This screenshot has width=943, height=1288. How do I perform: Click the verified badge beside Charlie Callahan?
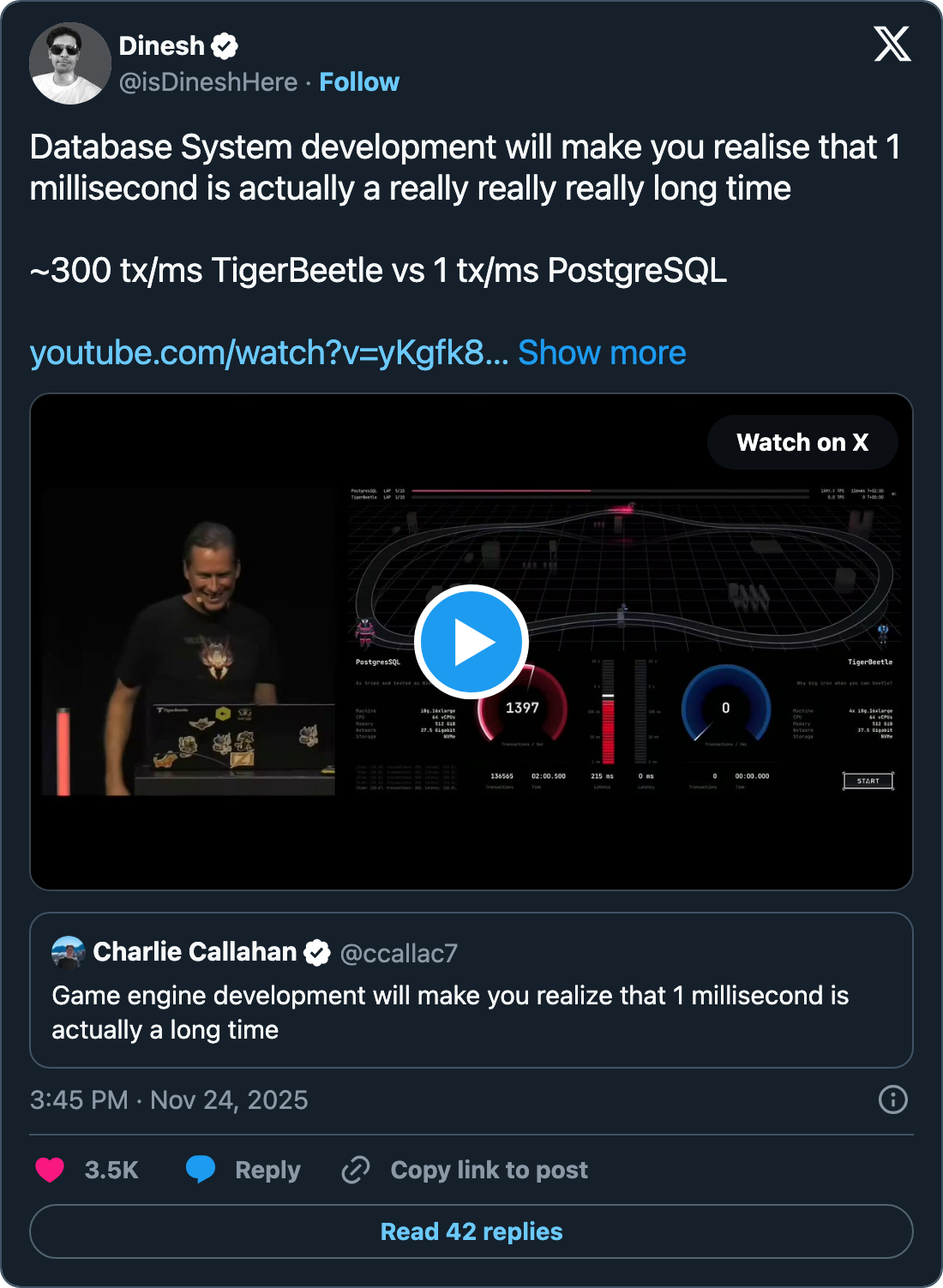click(317, 953)
